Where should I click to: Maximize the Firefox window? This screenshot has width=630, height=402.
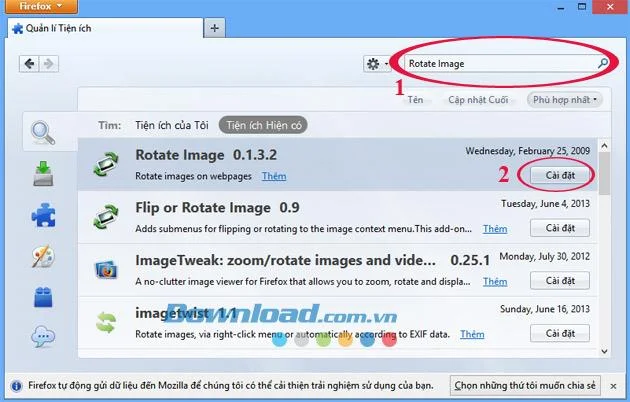pyautogui.click(x=582, y=7)
